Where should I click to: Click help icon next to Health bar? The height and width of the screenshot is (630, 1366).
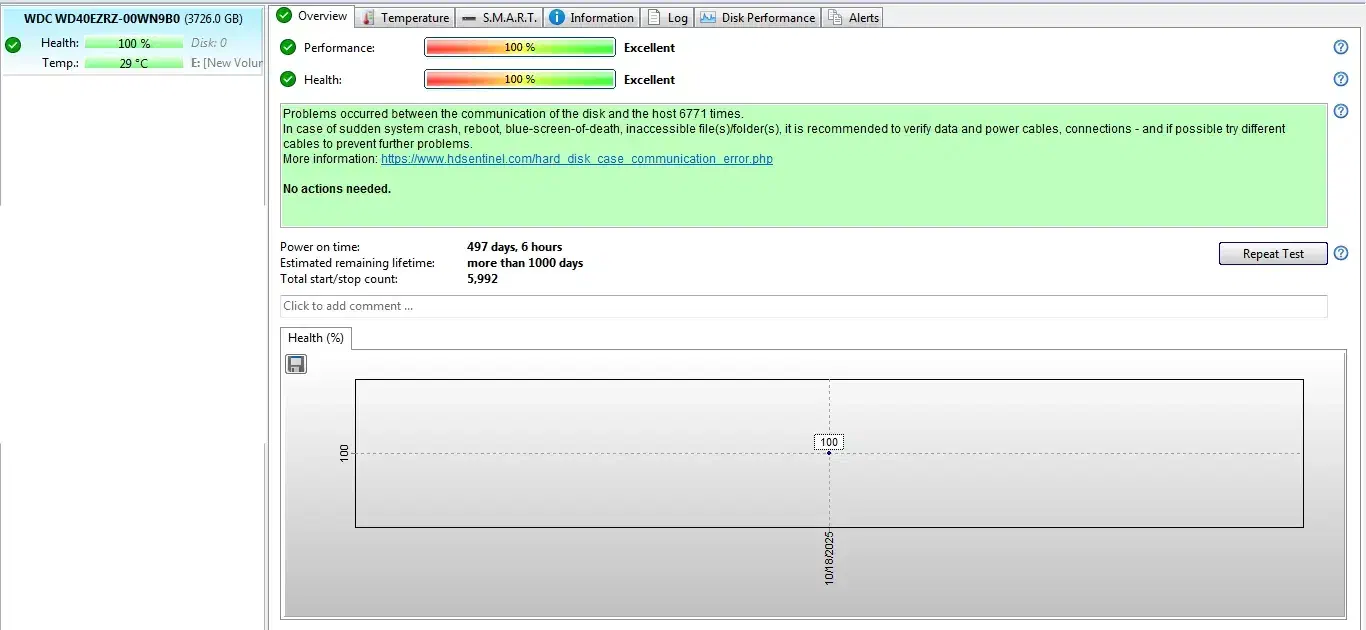coord(1341,79)
